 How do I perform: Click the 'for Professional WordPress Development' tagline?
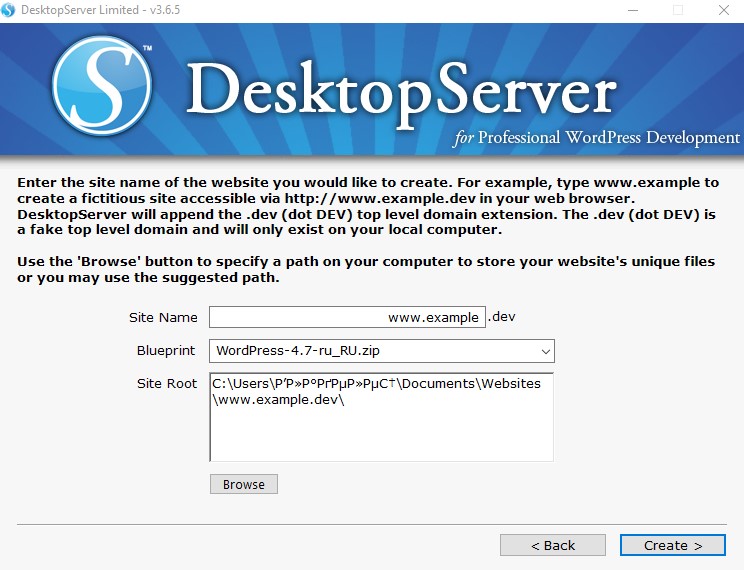point(597,138)
